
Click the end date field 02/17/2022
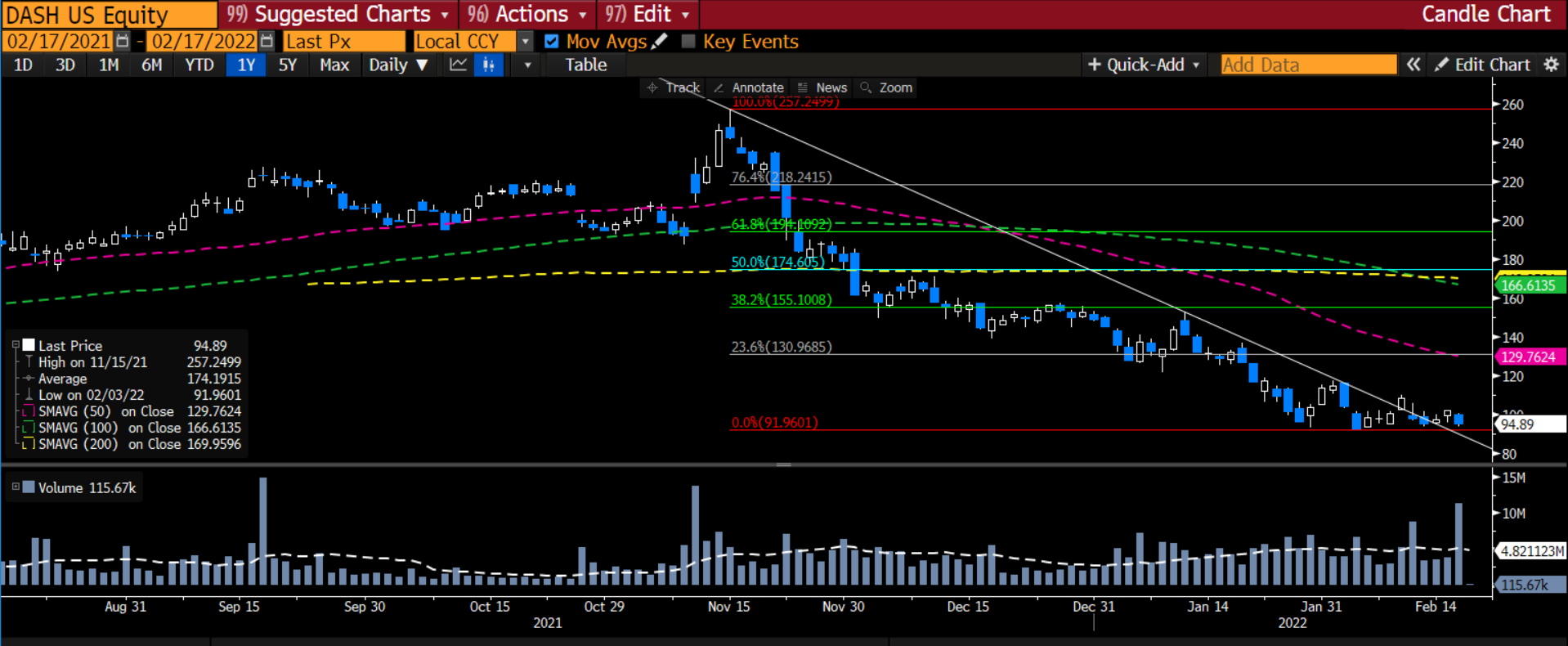(203, 41)
